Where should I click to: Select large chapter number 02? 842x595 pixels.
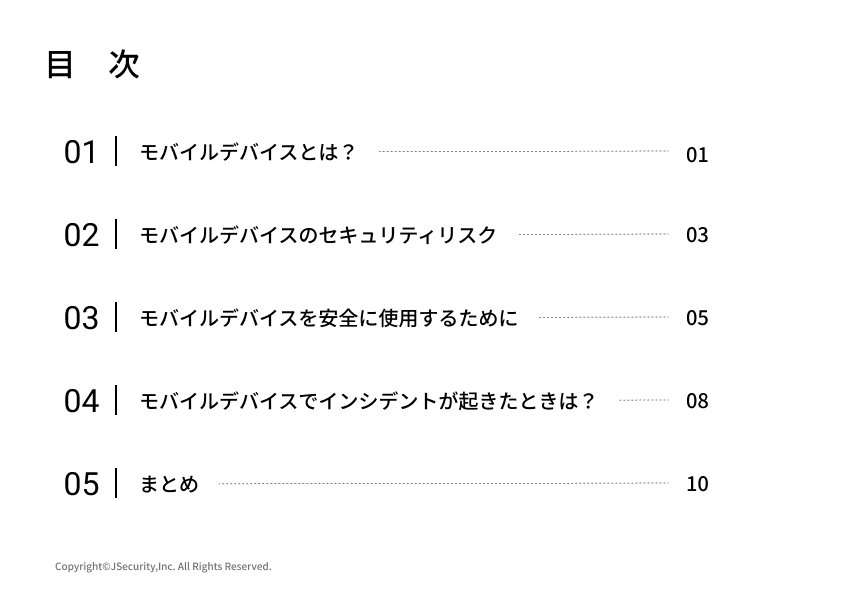click(81, 235)
